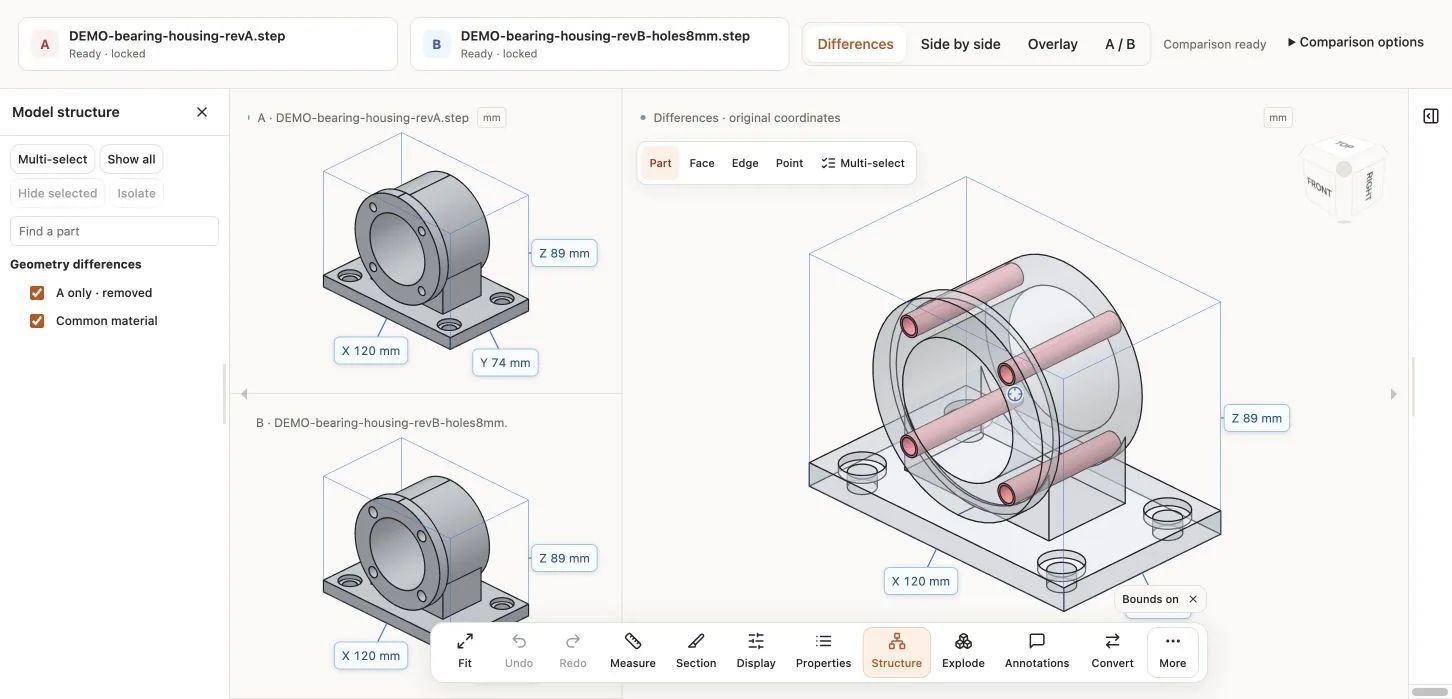This screenshot has height=699, width=1452.
Task: Switch to Point selection mode
Action: tap(789, 163)
